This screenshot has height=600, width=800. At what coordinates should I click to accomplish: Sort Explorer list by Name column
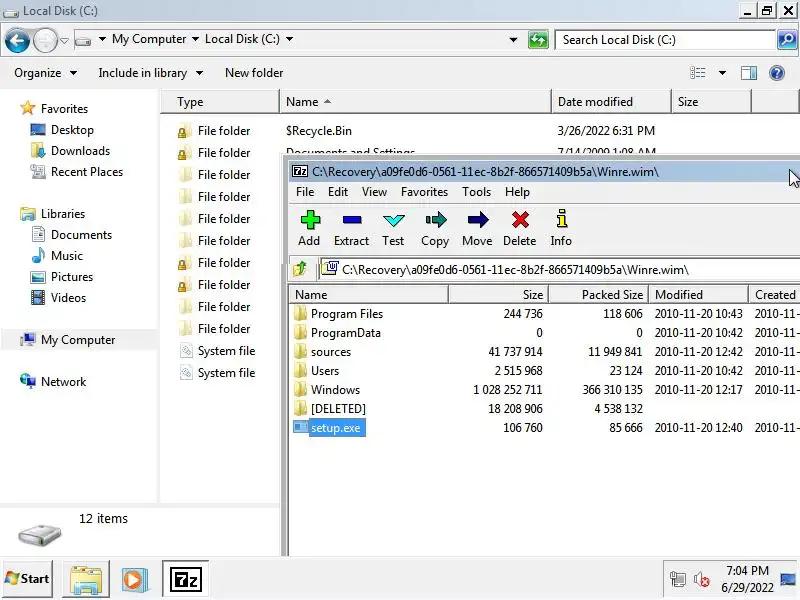(415, 102)
